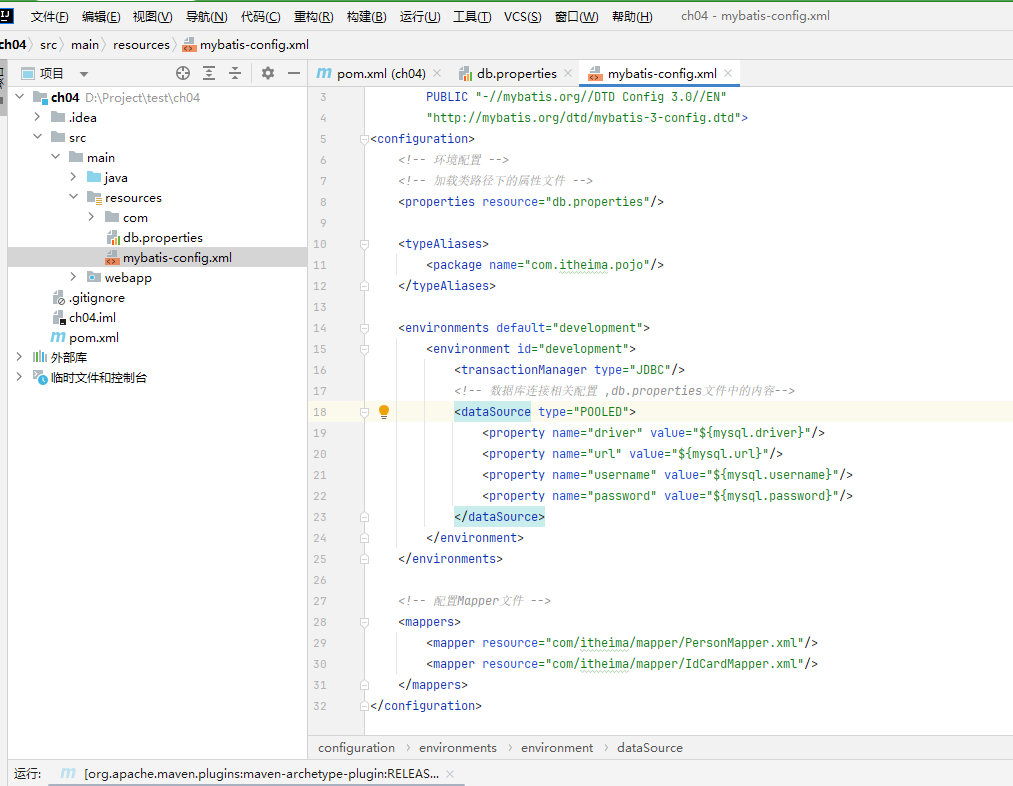Screen dimensions: 1013x786
Task: Open the VCS(S) menu
Action: tap(522, 17)
